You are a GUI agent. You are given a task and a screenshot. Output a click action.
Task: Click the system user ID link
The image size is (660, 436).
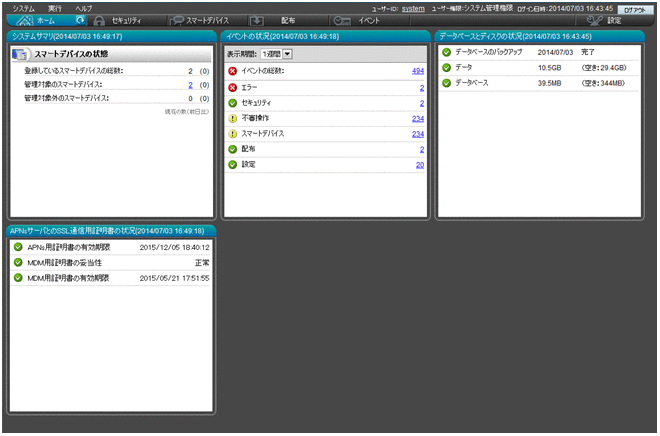click(x=413, y=9)
